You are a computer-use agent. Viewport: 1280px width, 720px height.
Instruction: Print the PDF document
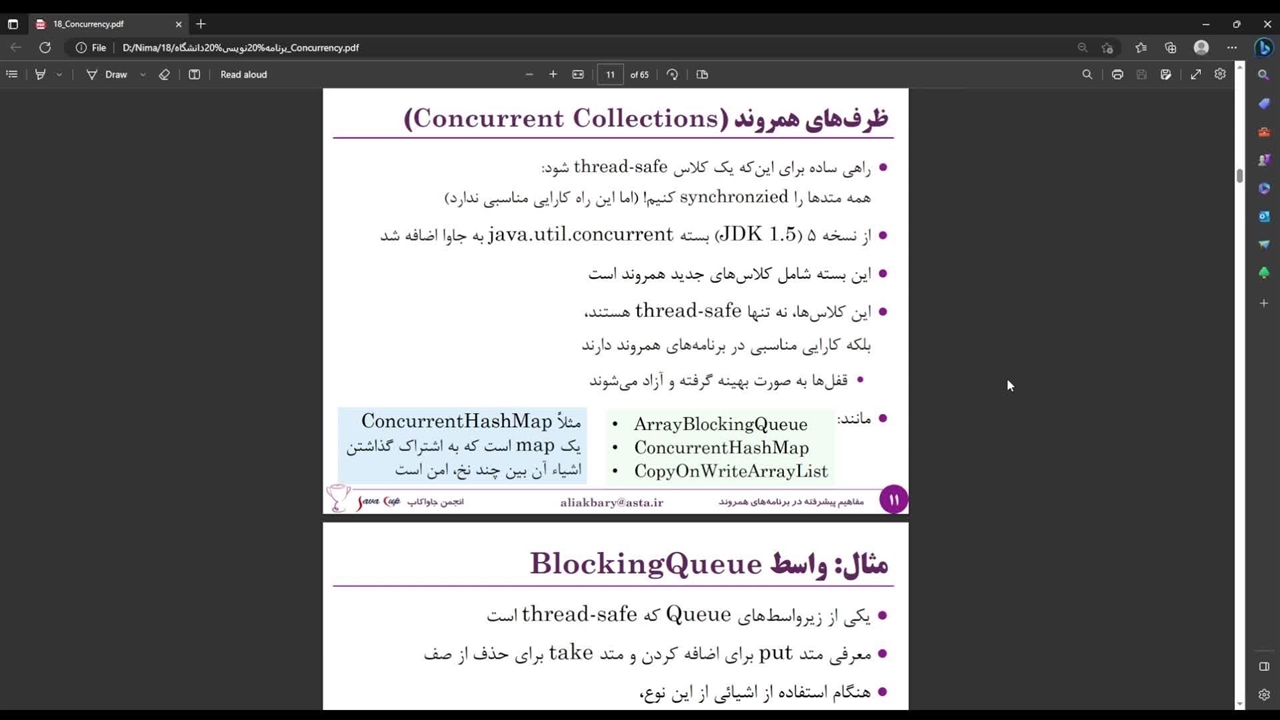1117,74
